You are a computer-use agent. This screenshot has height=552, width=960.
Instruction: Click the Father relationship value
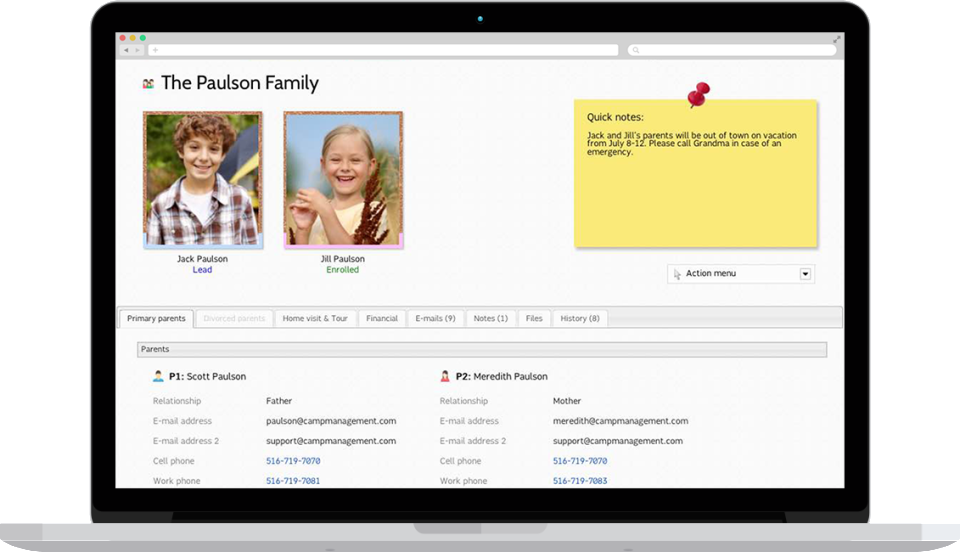pyautogui.click(x=279, y=401)
